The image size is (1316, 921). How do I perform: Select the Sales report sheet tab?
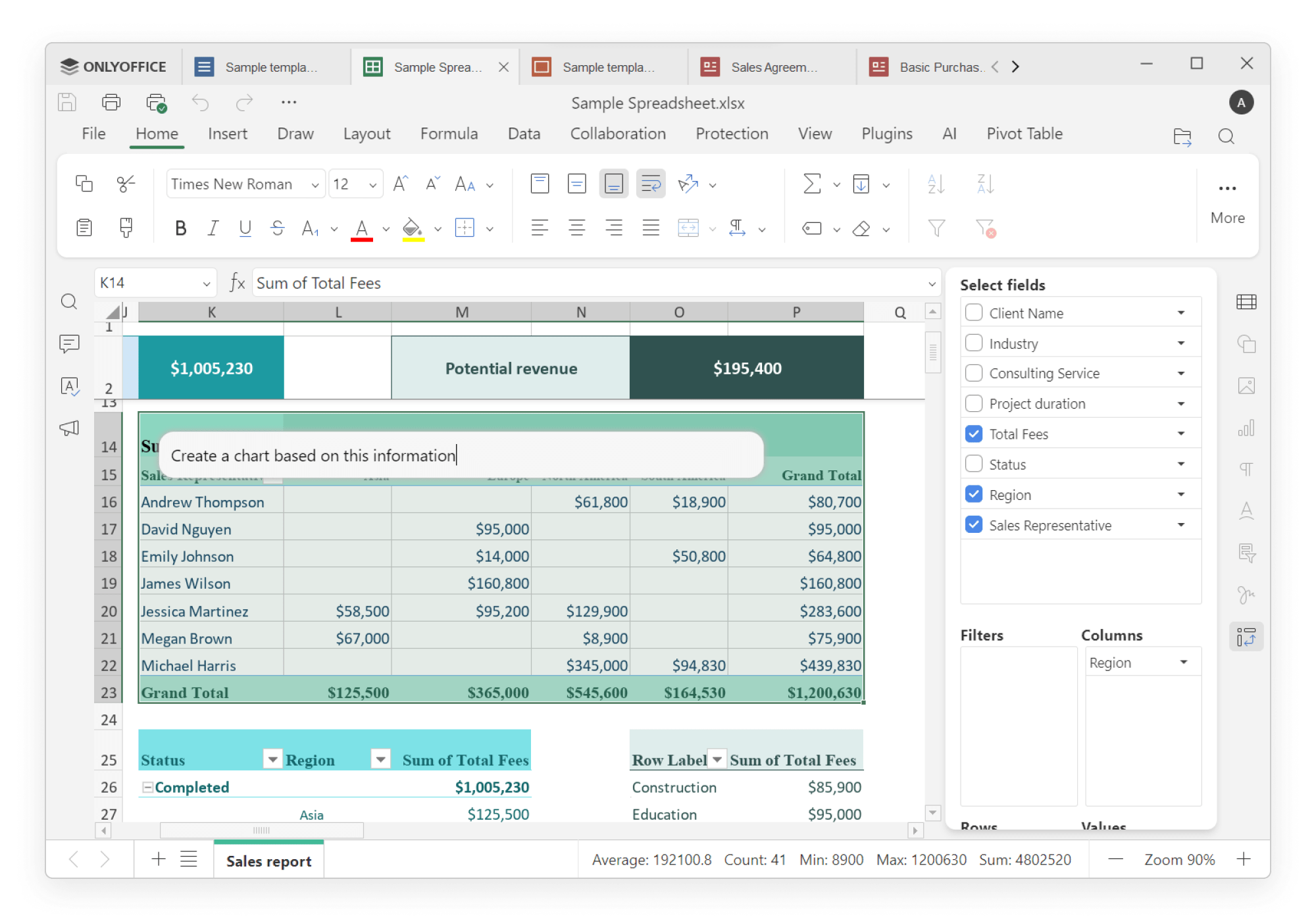[268, 861]
